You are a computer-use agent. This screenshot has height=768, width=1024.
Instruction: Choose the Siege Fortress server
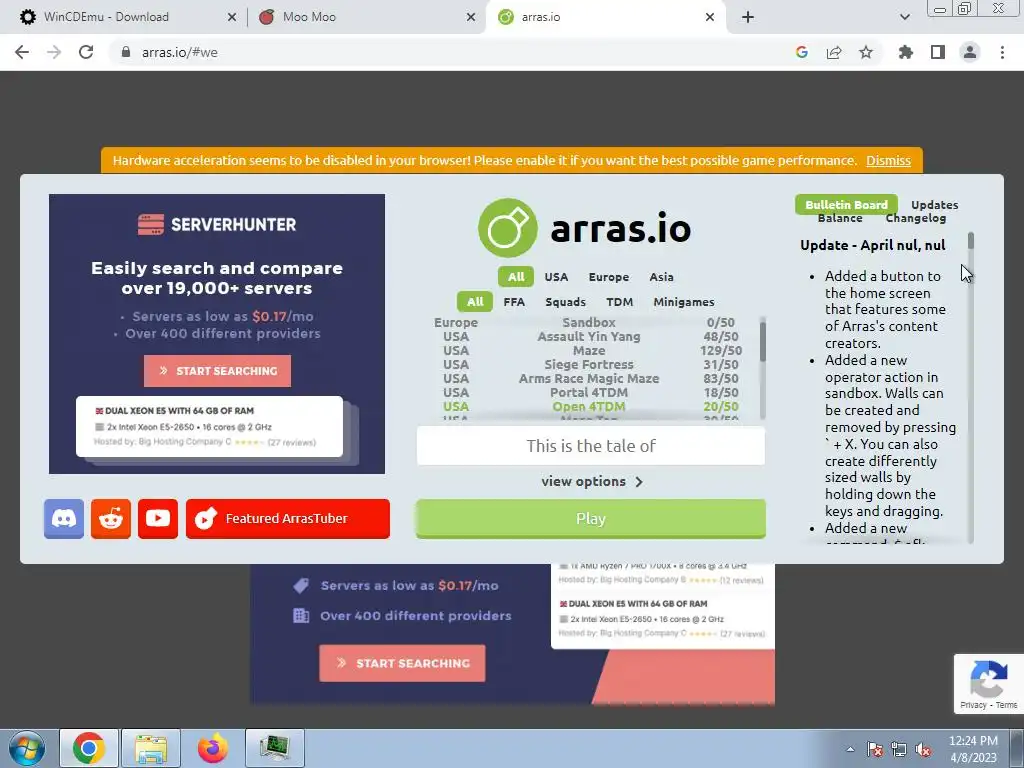click(588, 364)
